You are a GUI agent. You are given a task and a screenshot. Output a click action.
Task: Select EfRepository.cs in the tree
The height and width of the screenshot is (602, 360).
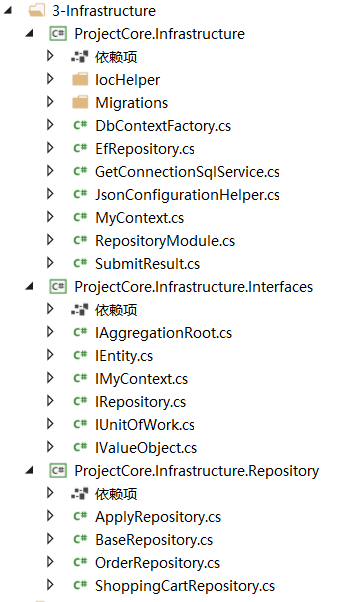[x=145, y=149]
